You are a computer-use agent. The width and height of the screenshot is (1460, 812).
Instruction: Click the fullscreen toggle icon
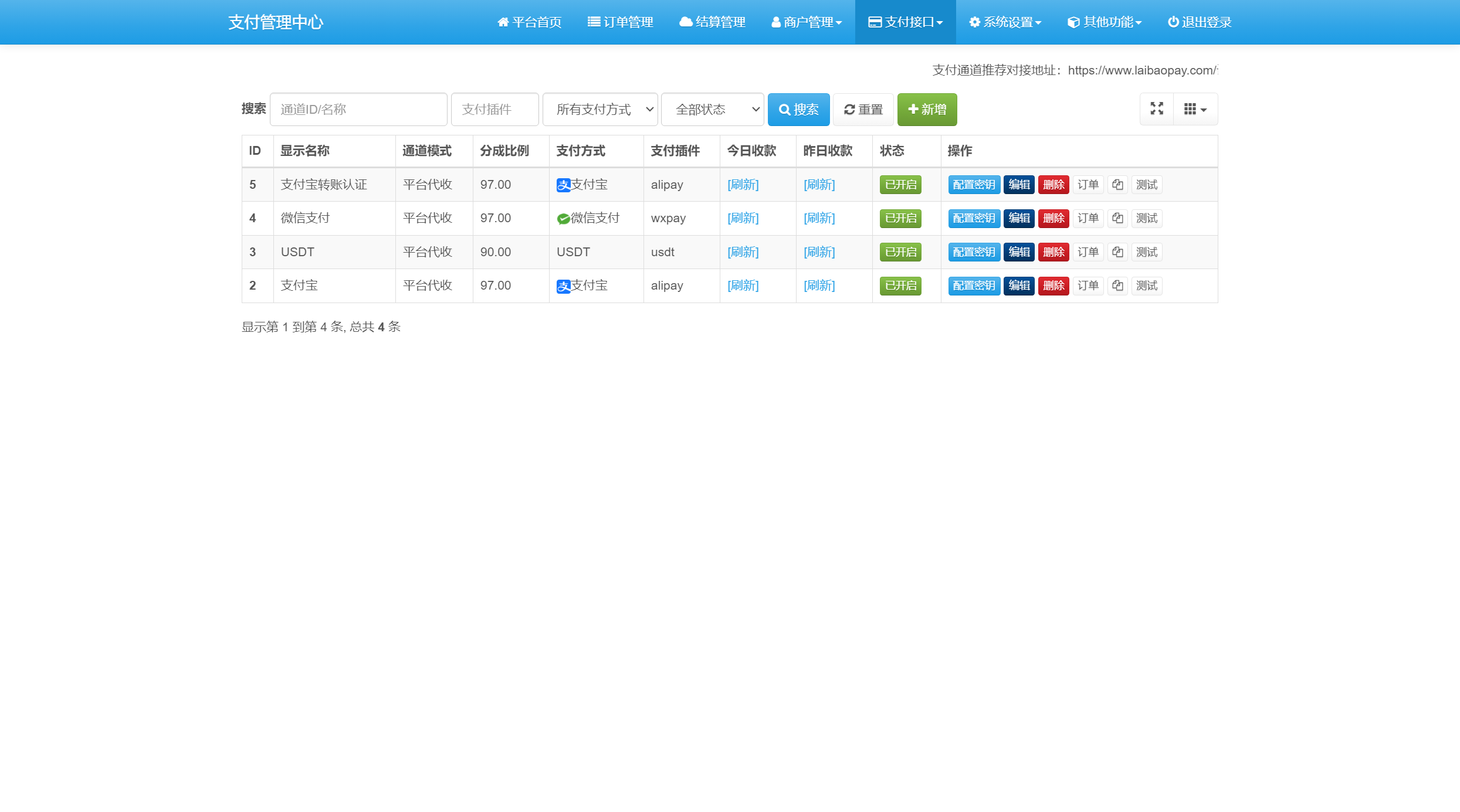coord(1156,108)
